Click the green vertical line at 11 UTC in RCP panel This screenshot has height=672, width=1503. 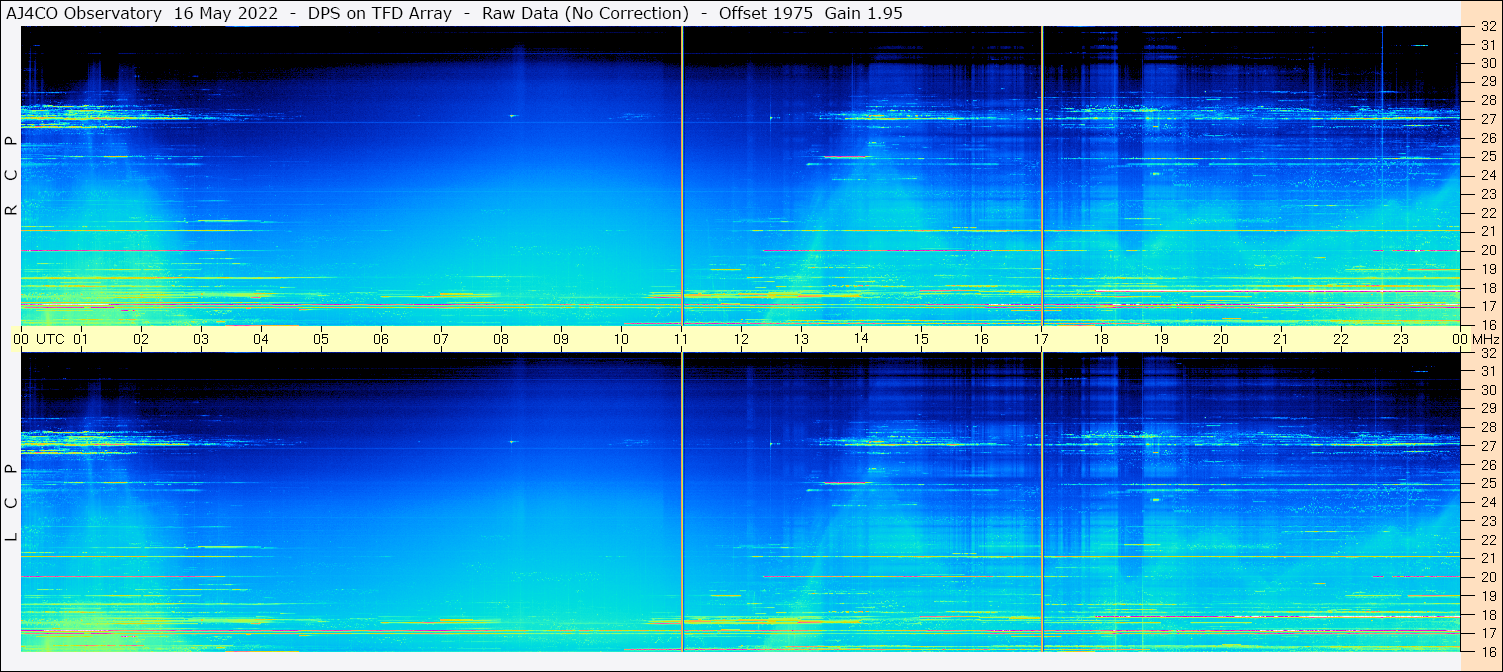tap(682, 176)
